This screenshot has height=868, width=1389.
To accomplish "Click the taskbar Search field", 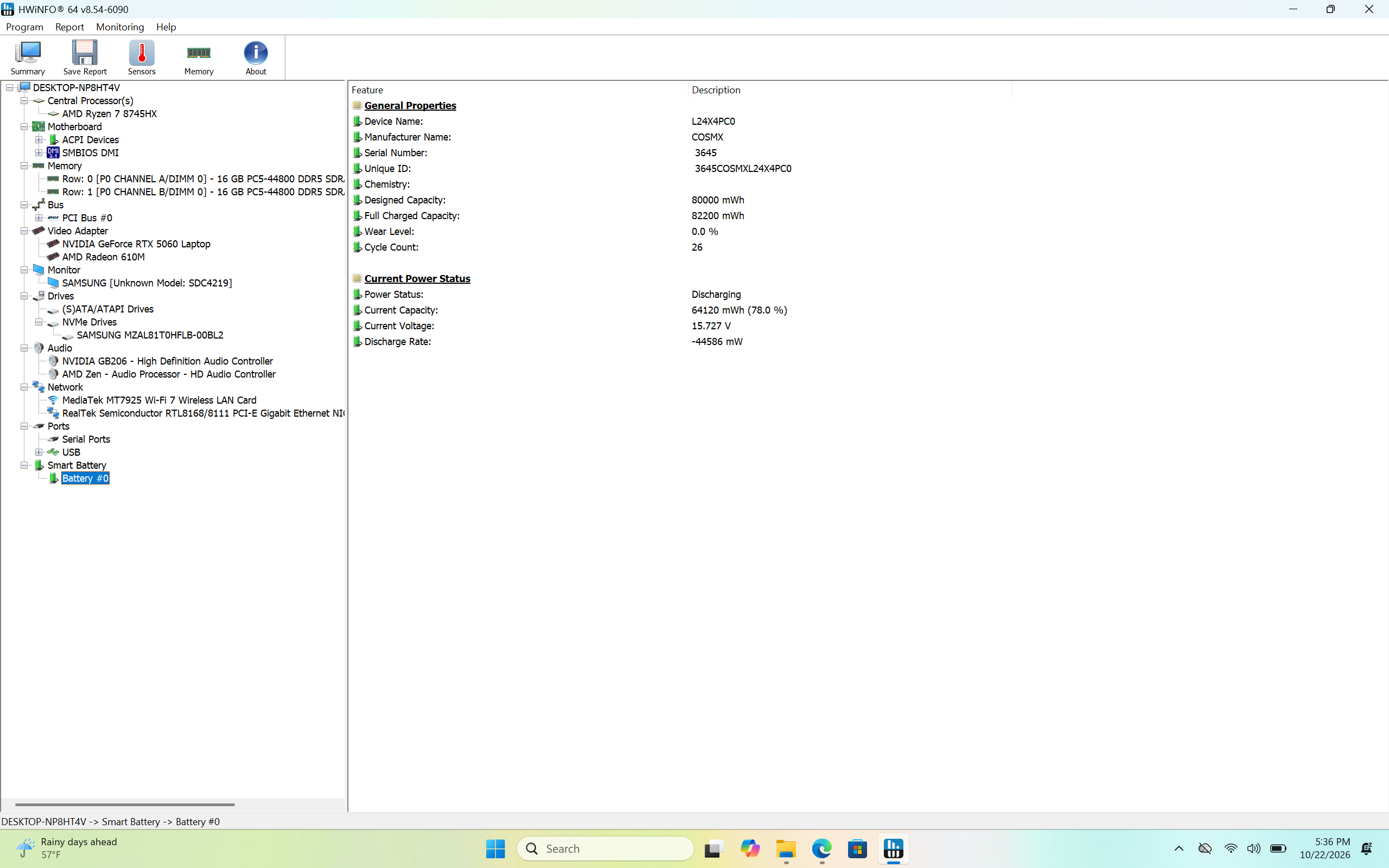I will point(605,848).
